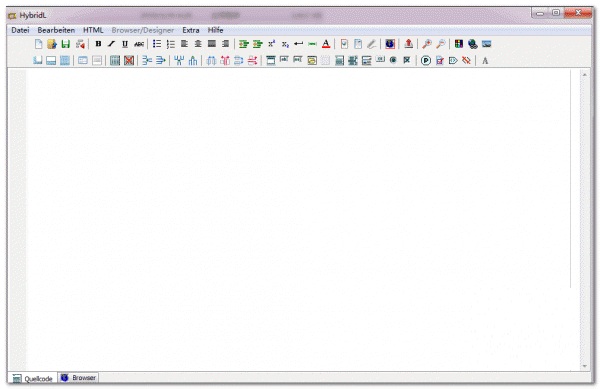Image resolution: width=600 pixels, height=389 pixels.
Task: Insert a numbered list
Action: (x=171, y=44)
